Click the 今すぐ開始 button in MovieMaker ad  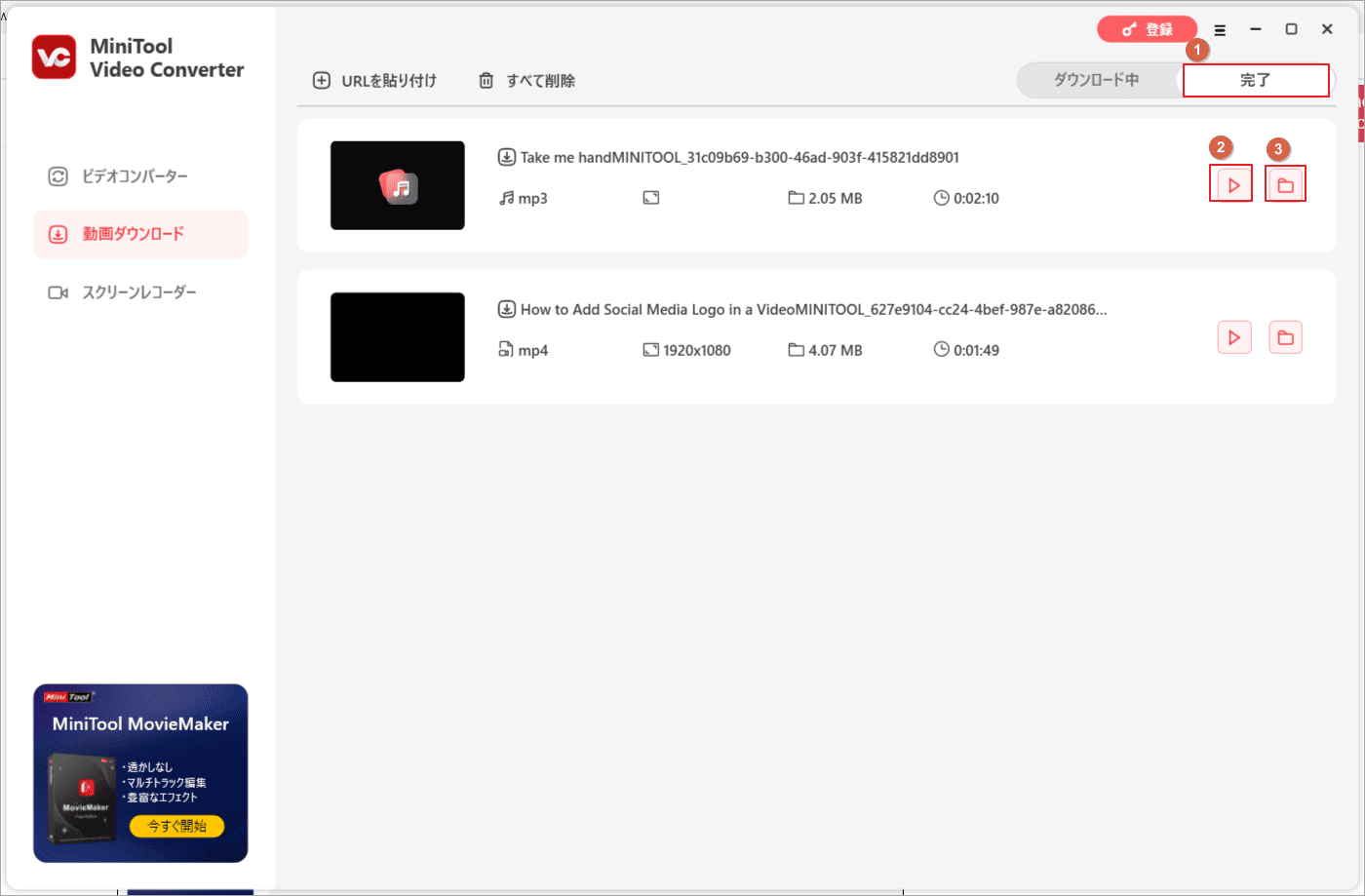[176, 826]
